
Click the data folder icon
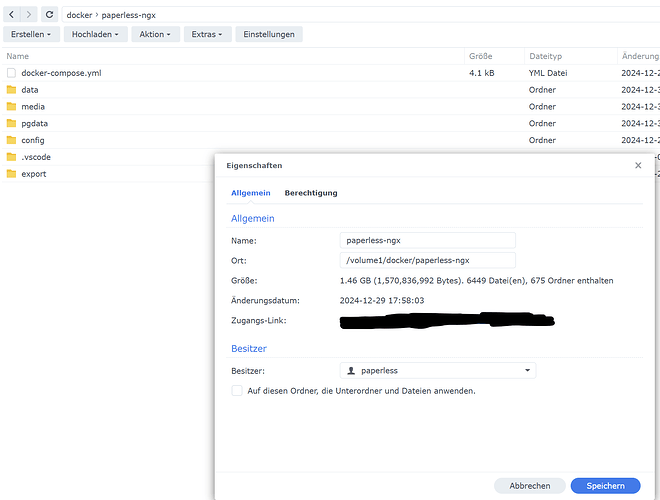pos(11,90)
